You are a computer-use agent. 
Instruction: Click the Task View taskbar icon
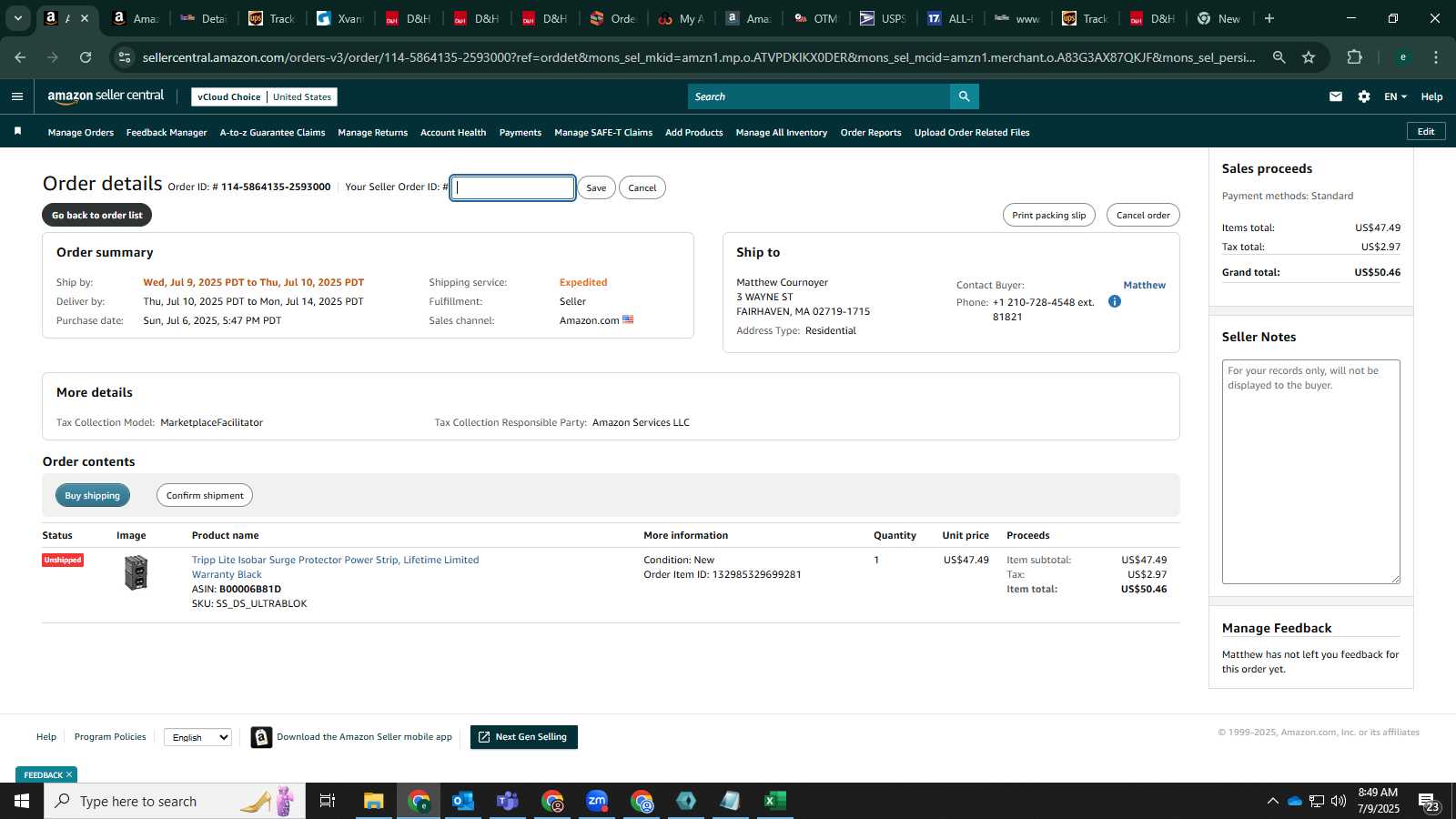pyautogui.click(x=328, y=801)
